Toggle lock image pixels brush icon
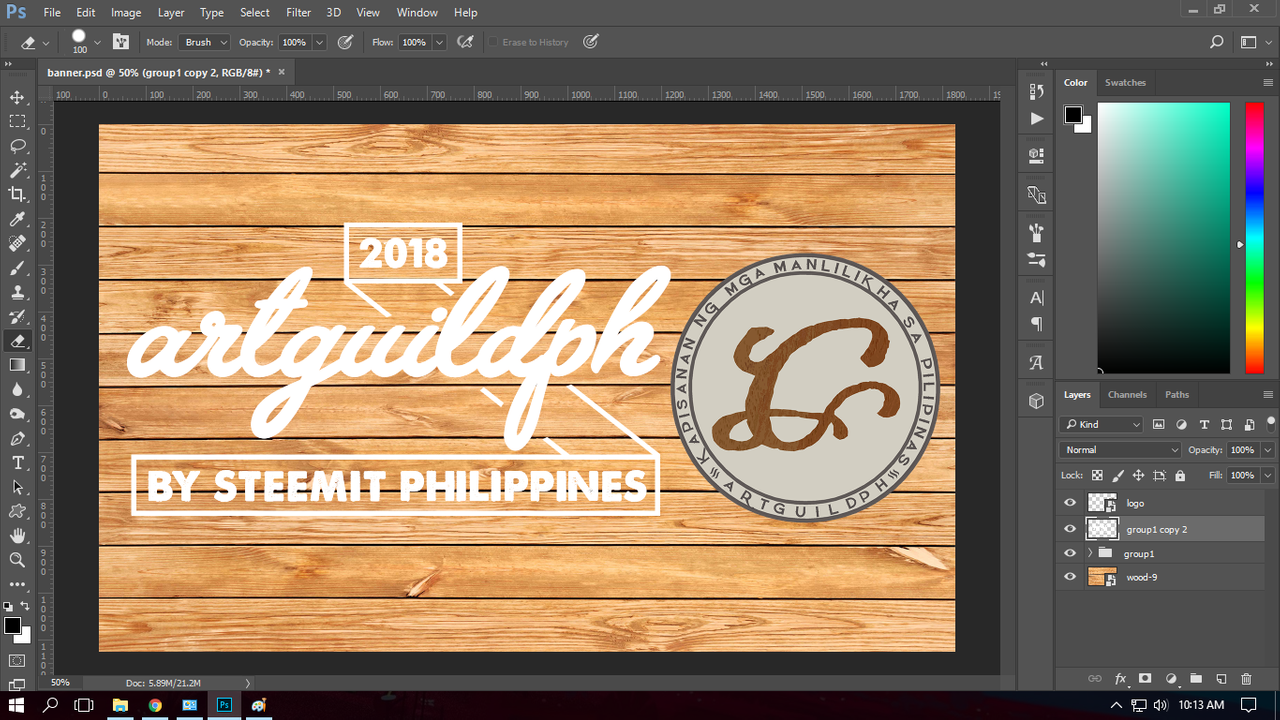The height and width of the screenshot is (720, 1280). (1118, 476)
